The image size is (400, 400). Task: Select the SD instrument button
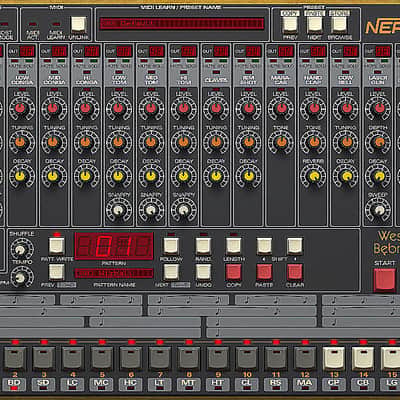coord(43,384)
